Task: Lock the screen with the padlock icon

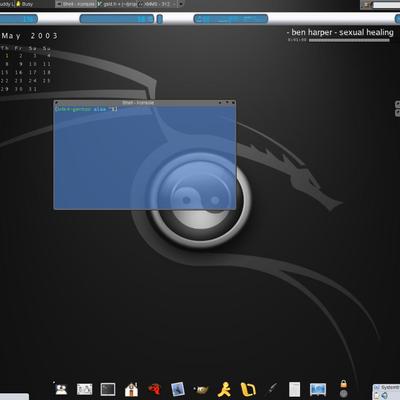Action: click(343, 384)
